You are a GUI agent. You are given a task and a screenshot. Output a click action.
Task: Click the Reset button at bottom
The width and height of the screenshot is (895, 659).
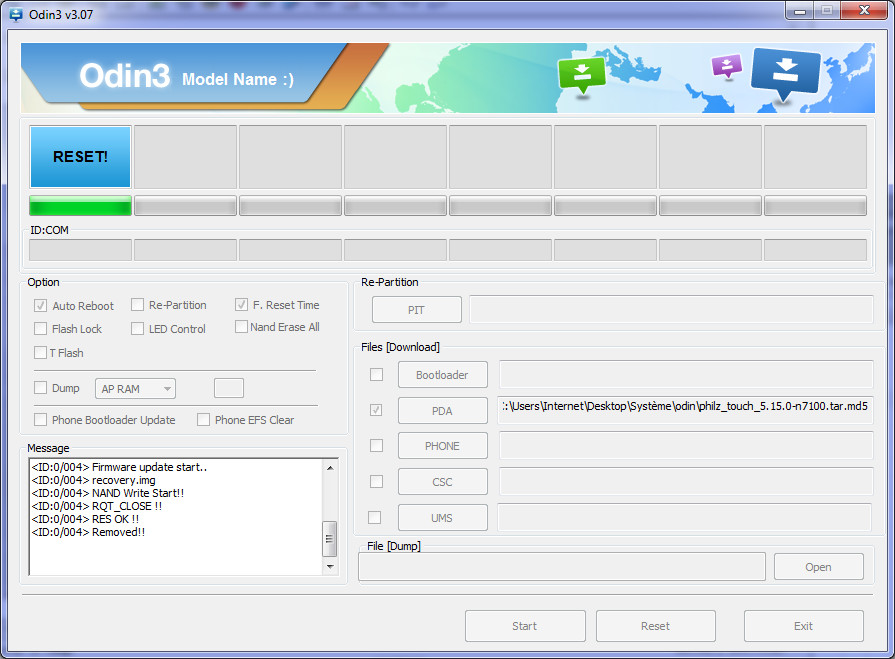tap(656, 626)
